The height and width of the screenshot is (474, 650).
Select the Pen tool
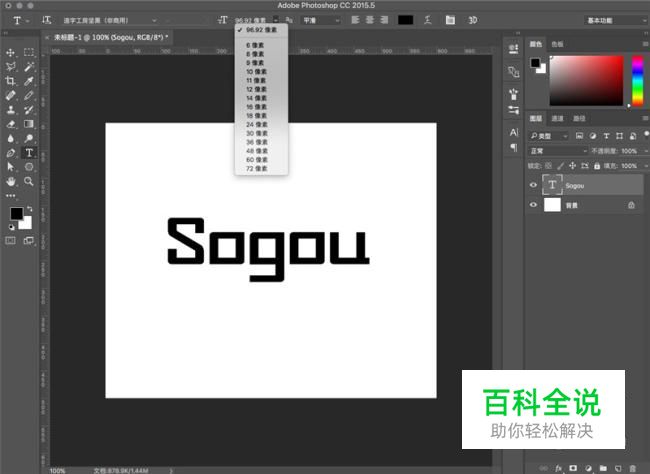tap(10, 153)
